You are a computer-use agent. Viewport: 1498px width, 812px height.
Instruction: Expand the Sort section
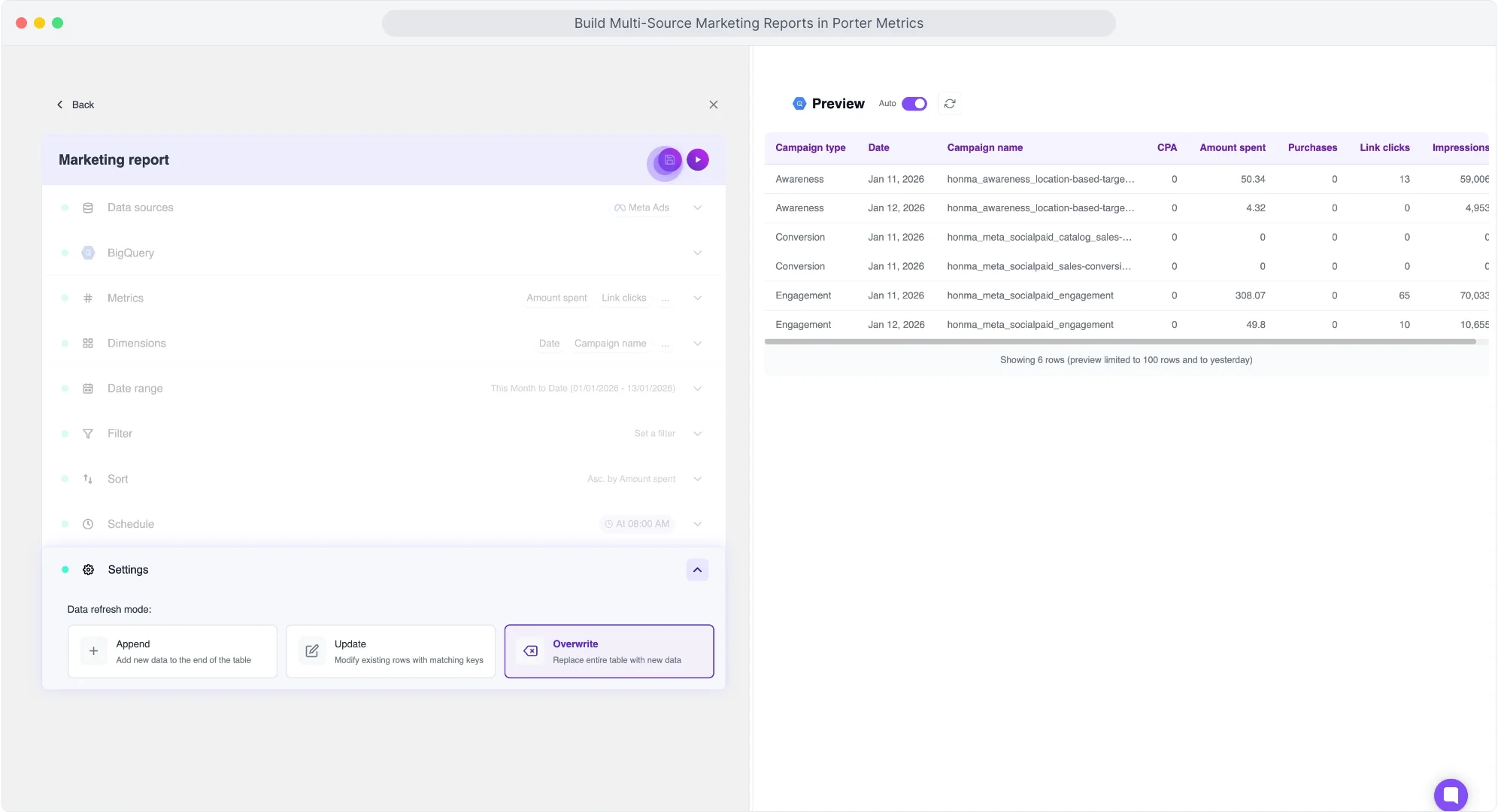tap(697, 478)
